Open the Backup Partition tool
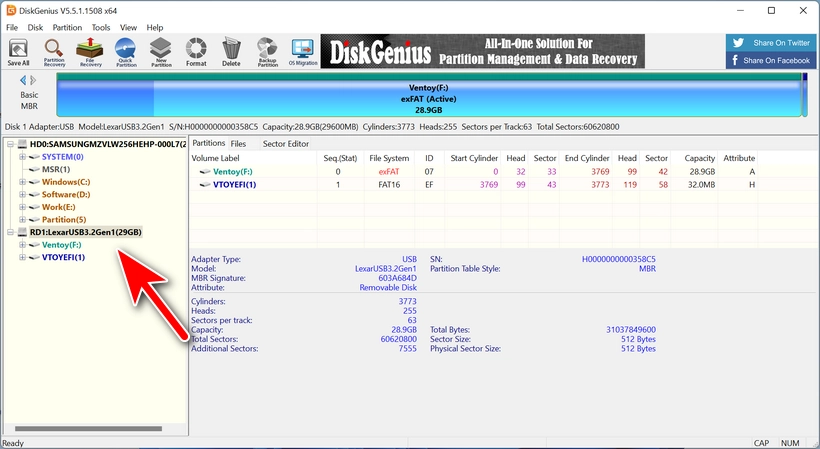 click(x=267, y=52)
